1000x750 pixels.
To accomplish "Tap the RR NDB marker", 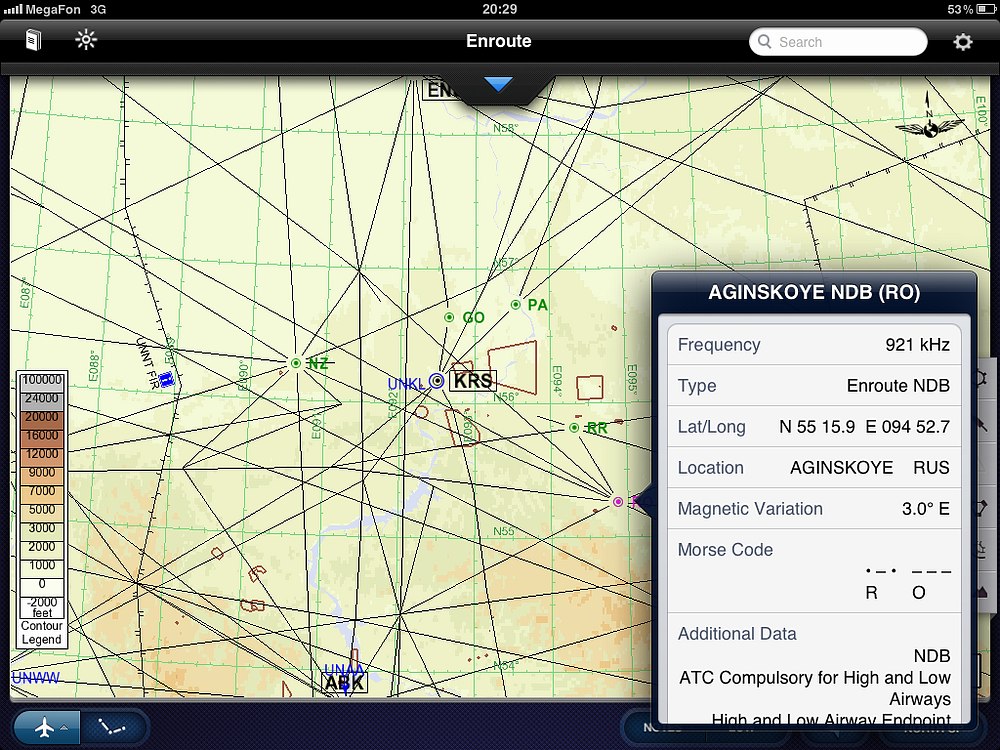I will click(574, 428).
